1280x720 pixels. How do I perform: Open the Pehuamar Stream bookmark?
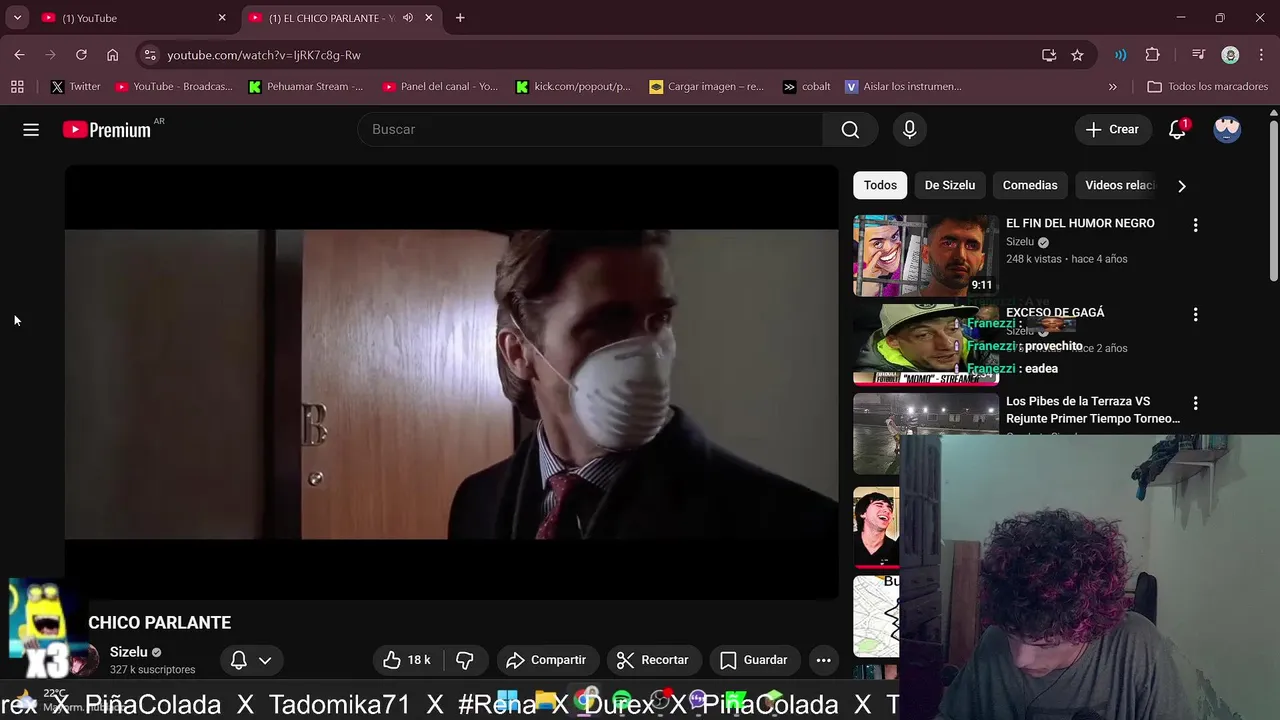(306, 87)
